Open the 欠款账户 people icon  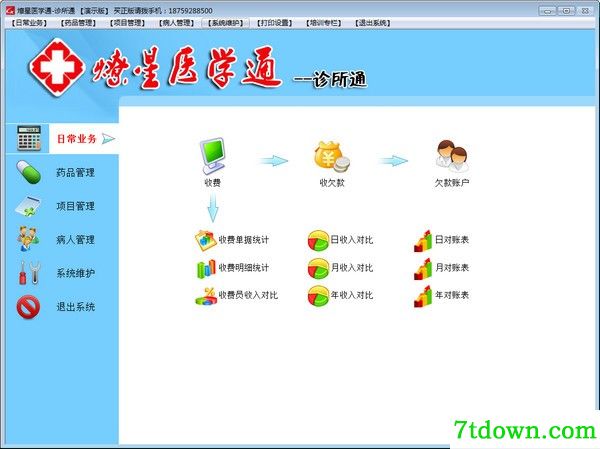[x=452, y=156]
